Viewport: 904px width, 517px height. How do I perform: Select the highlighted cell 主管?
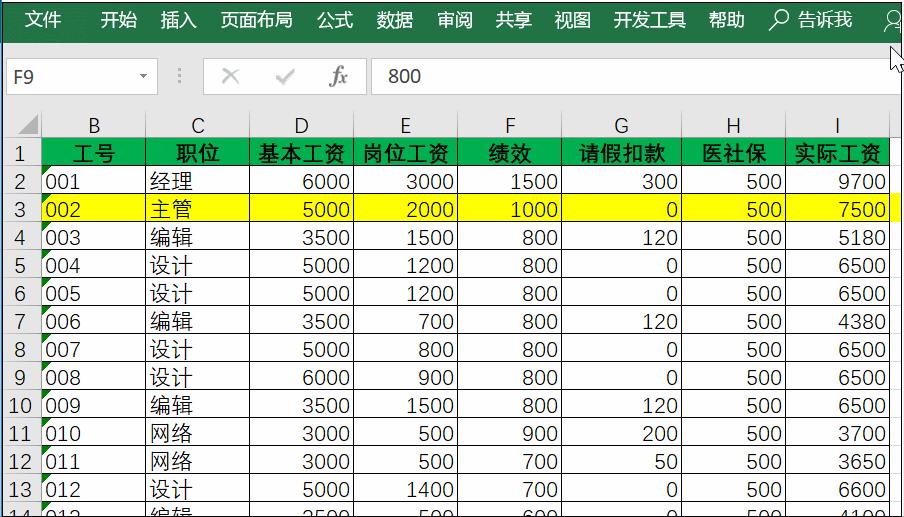click(x=198, y=209)
